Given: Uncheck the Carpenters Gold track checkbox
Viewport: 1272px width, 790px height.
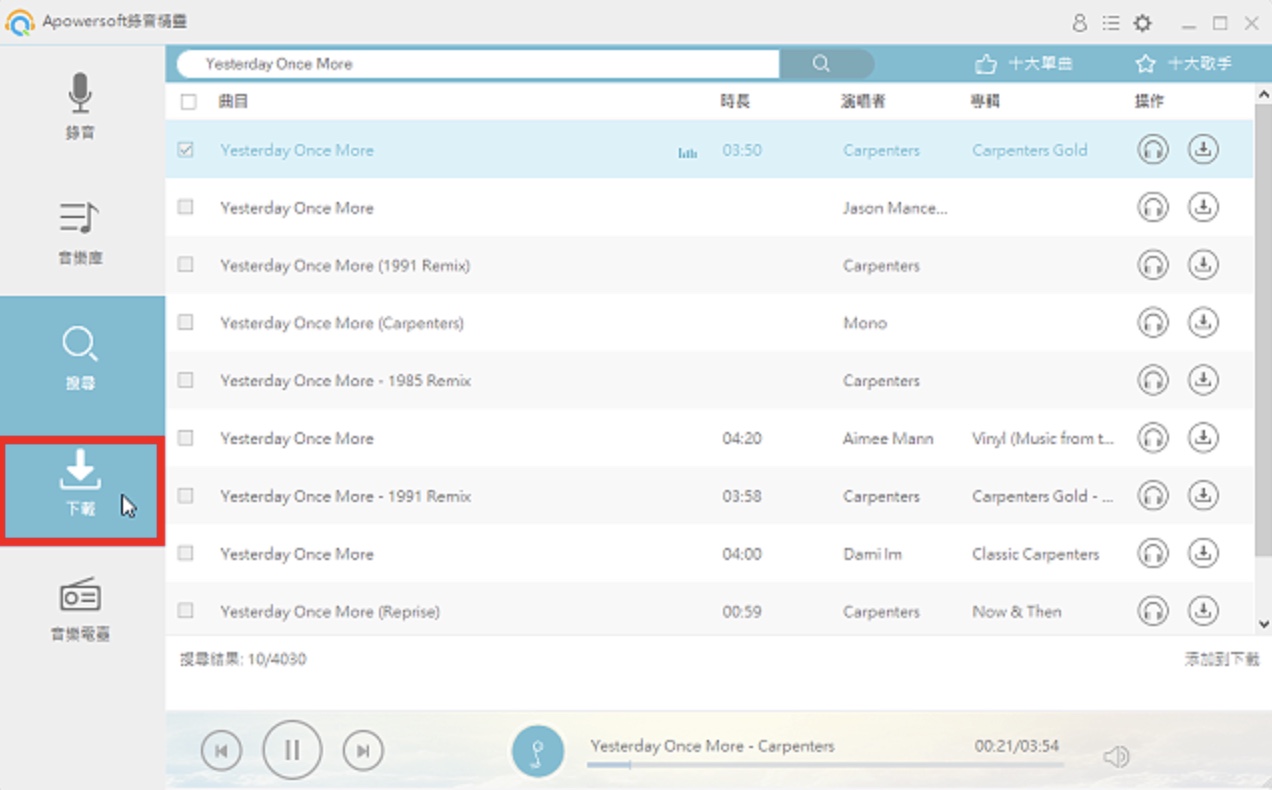Looking at the screenshot, I should pyautogui.click(x=185, y=150).
